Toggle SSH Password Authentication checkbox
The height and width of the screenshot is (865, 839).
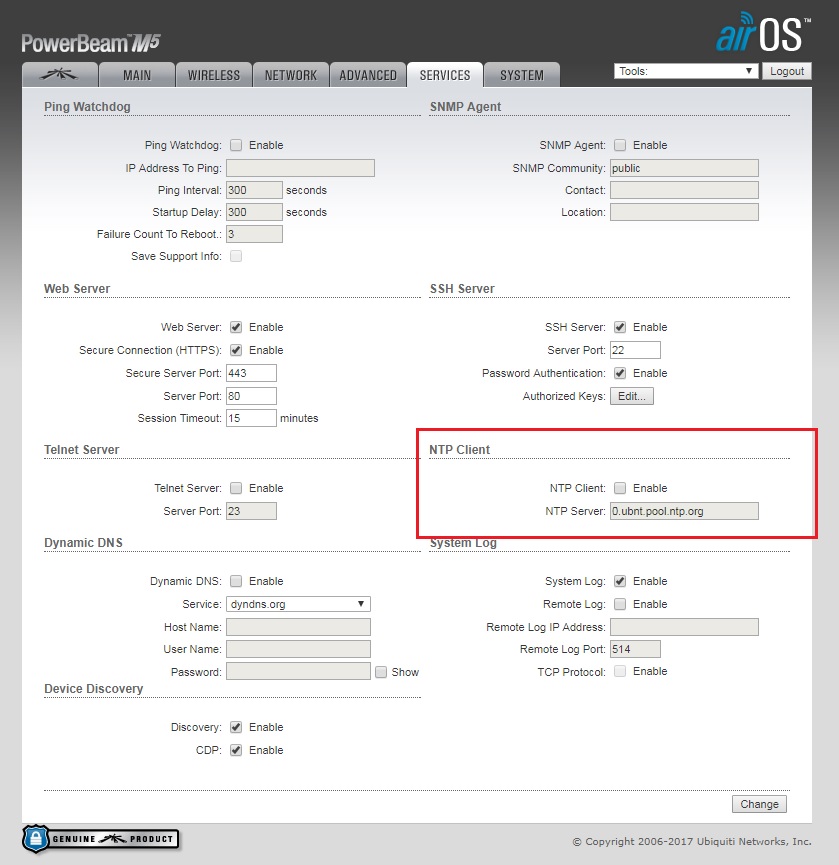click(620, 373)
